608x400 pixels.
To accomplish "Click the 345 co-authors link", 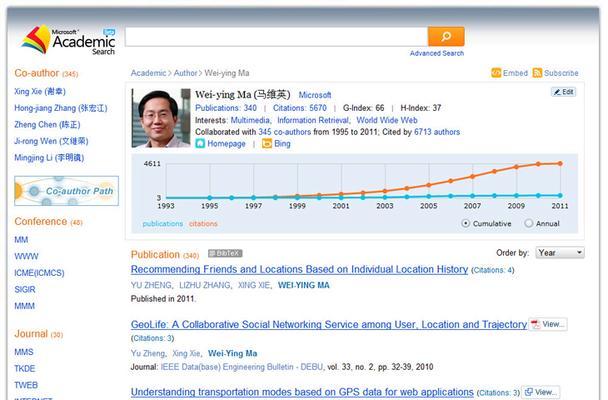I will click(x=285, y=132).
